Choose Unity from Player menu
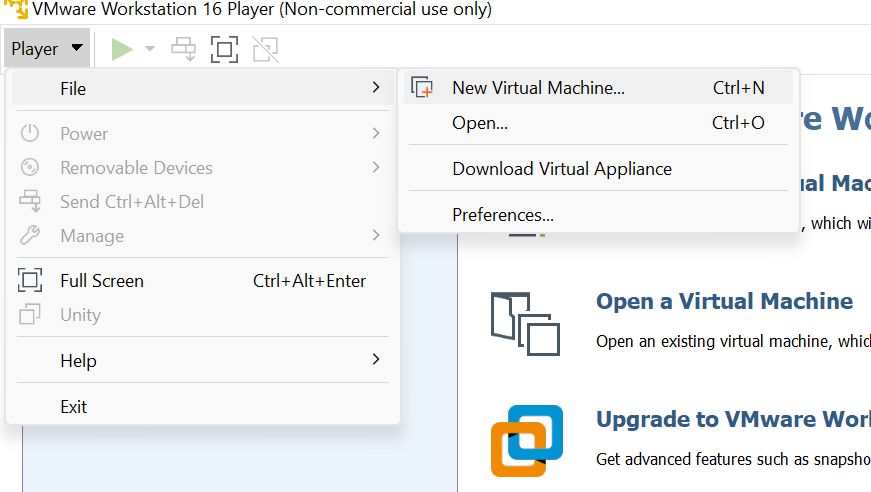Image resolution: width=871 pixels, height=492 pixels. [202, 315]
